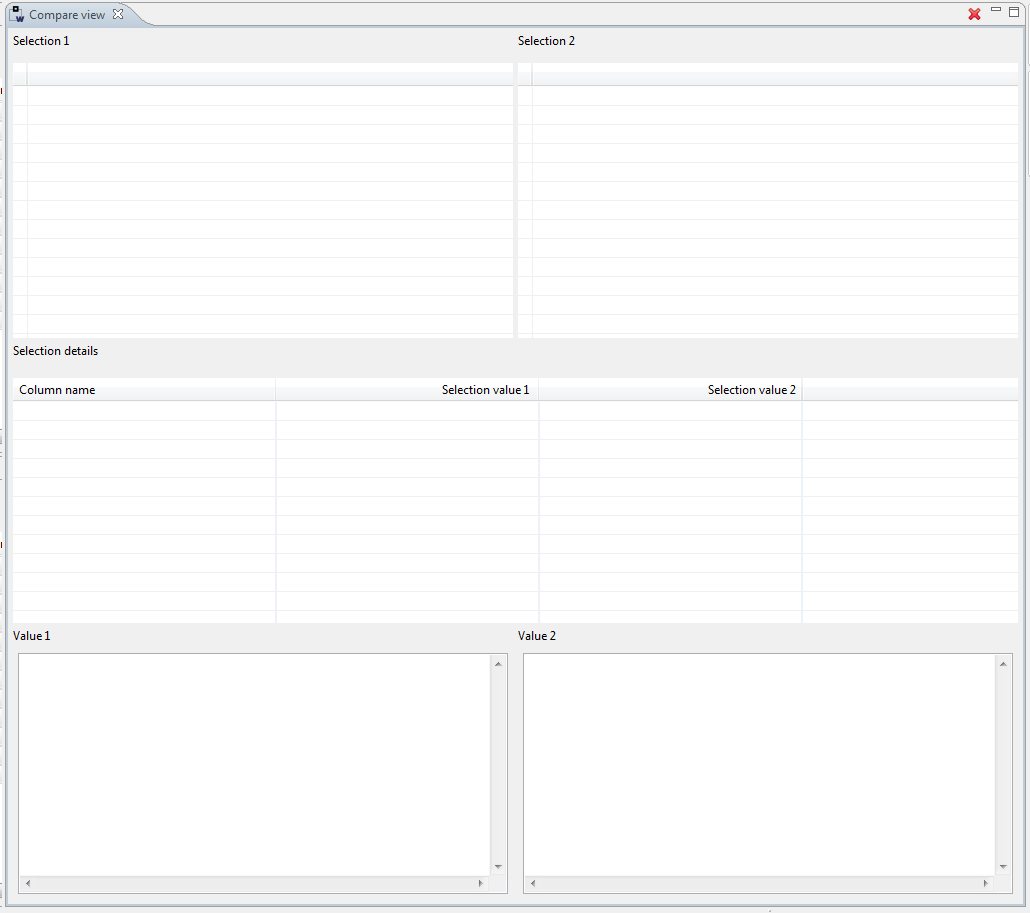The height and width of the screenshot is (913, 1030).
Task: Click the Selection value 2 column header
Action: [670, 390]
